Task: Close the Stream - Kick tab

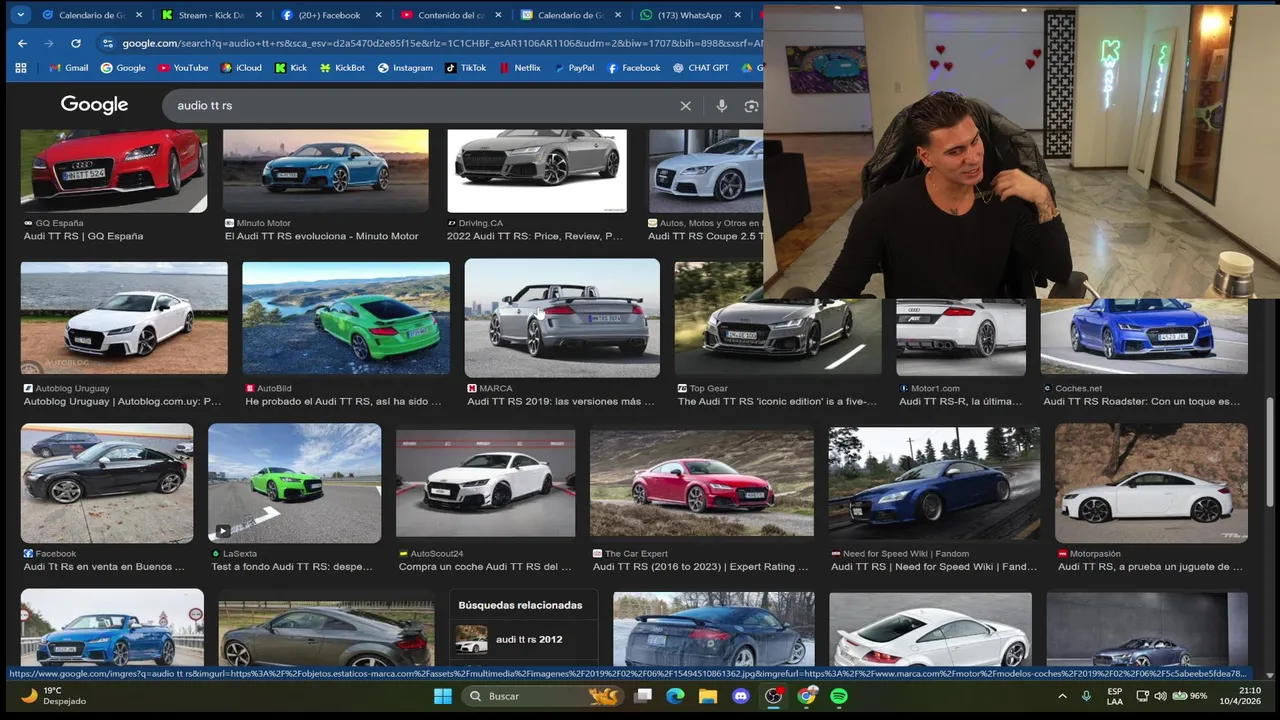Action: [x=259, y=15]
